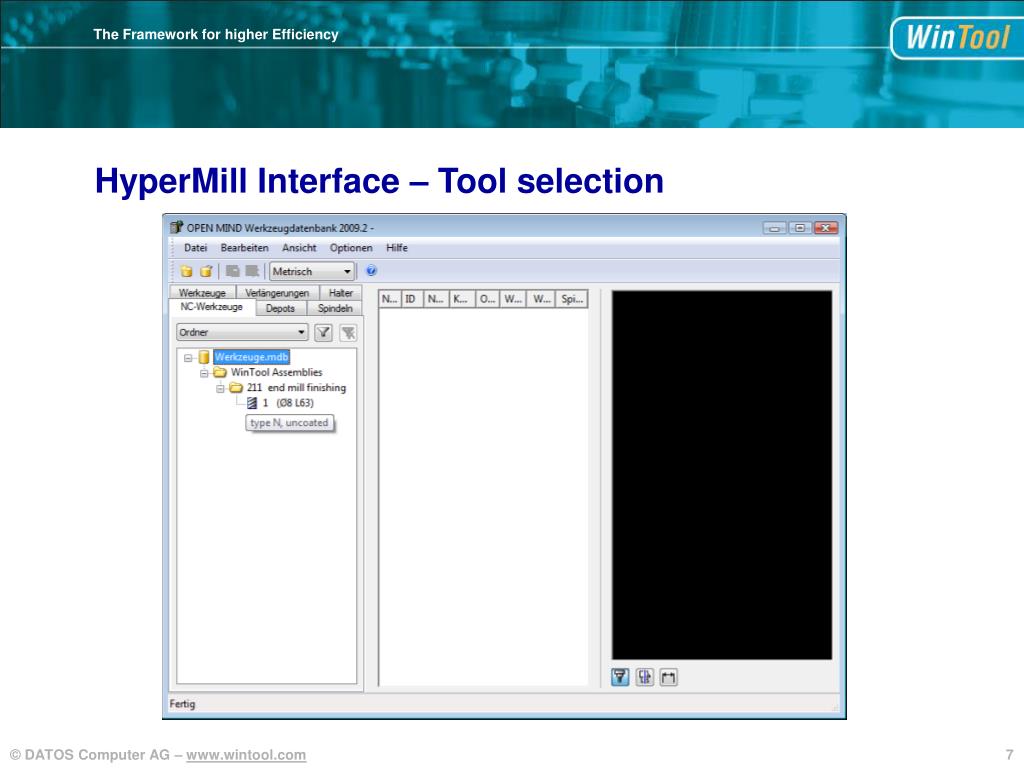Collapse the 211 end mill finishing node
Image resolution: width=1024 pixels, height=768 pixels.
point(220,388)
